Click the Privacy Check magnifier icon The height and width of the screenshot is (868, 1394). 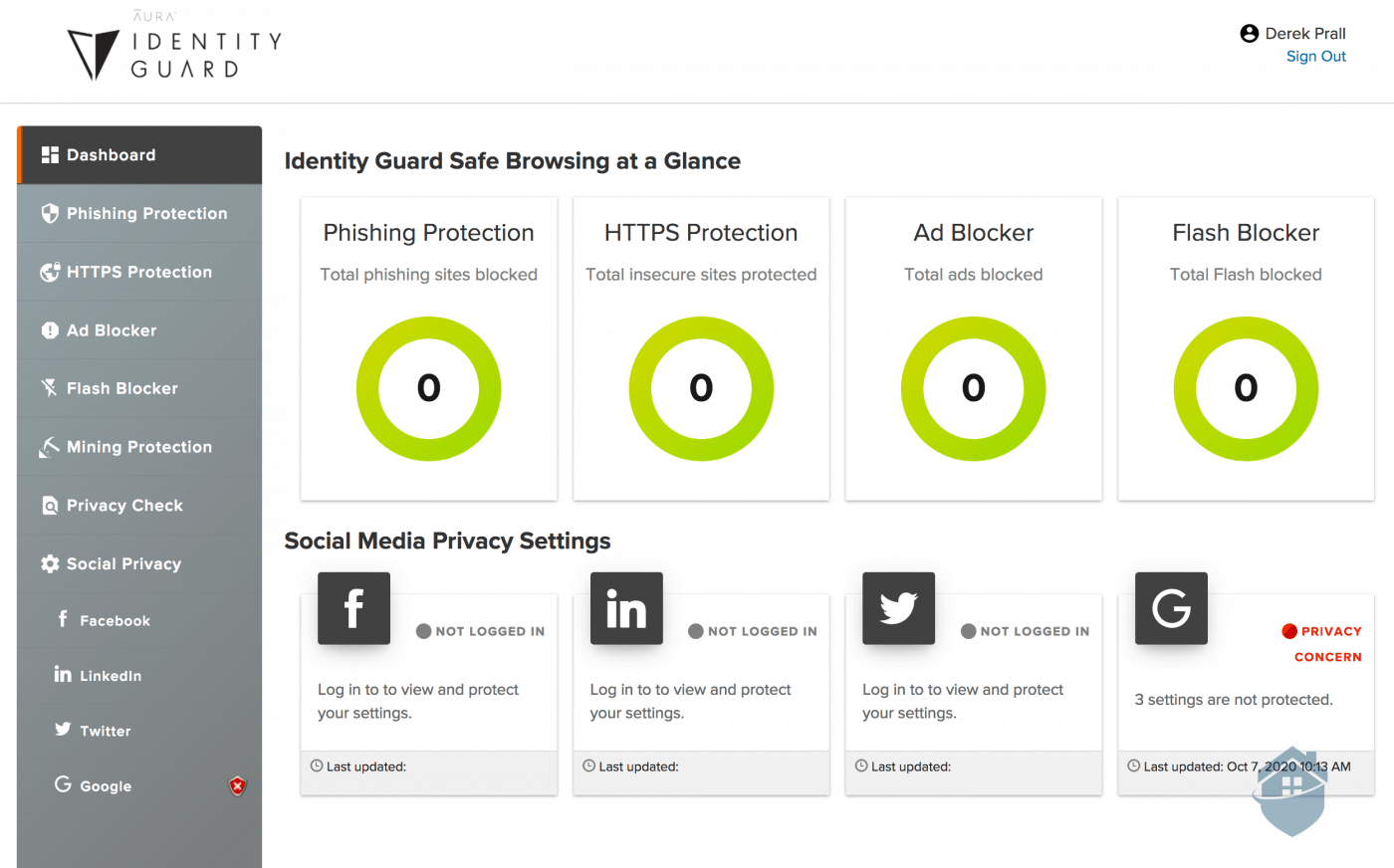click(50, 505)
